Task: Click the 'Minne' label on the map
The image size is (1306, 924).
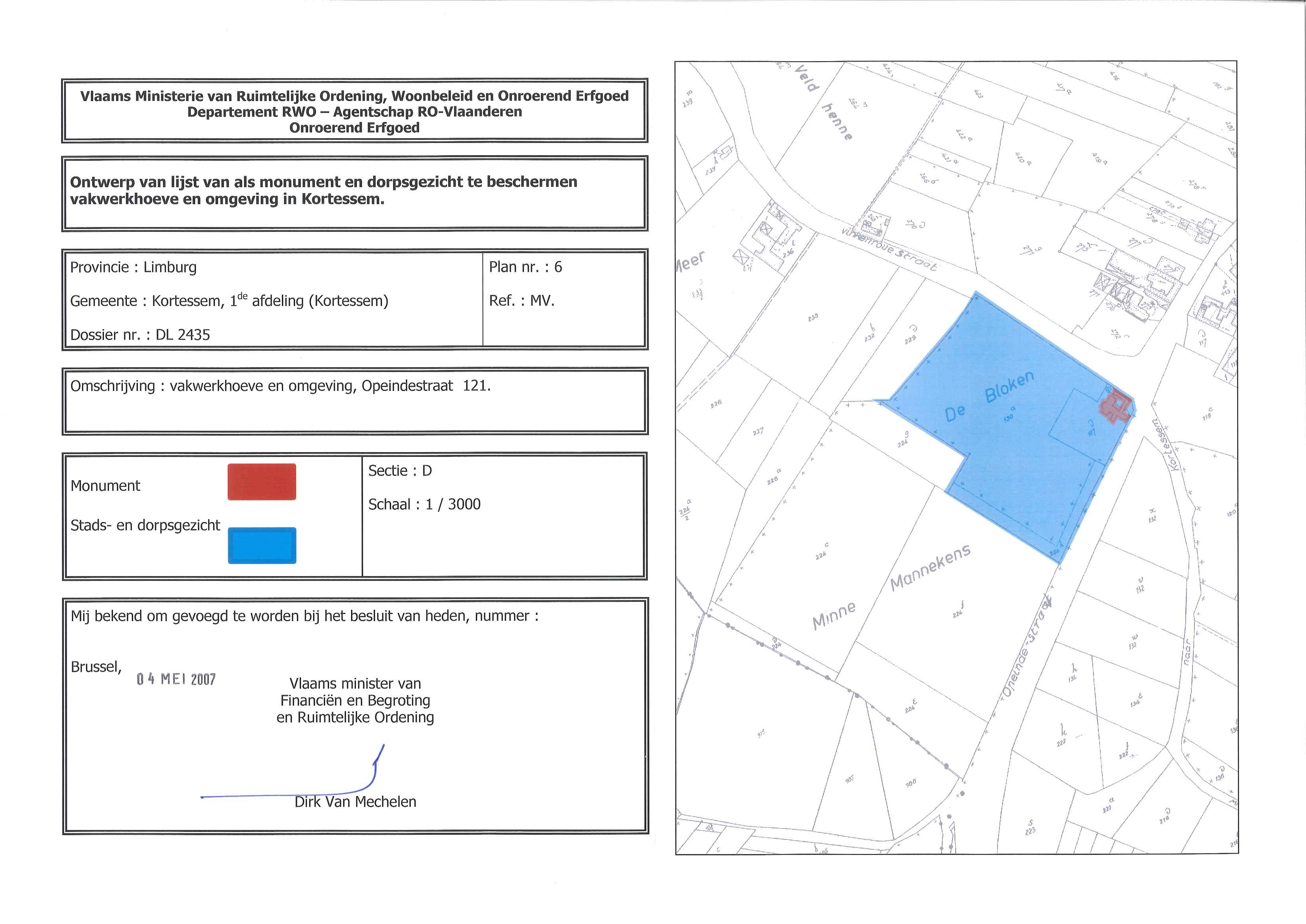Action: [834, 616]
